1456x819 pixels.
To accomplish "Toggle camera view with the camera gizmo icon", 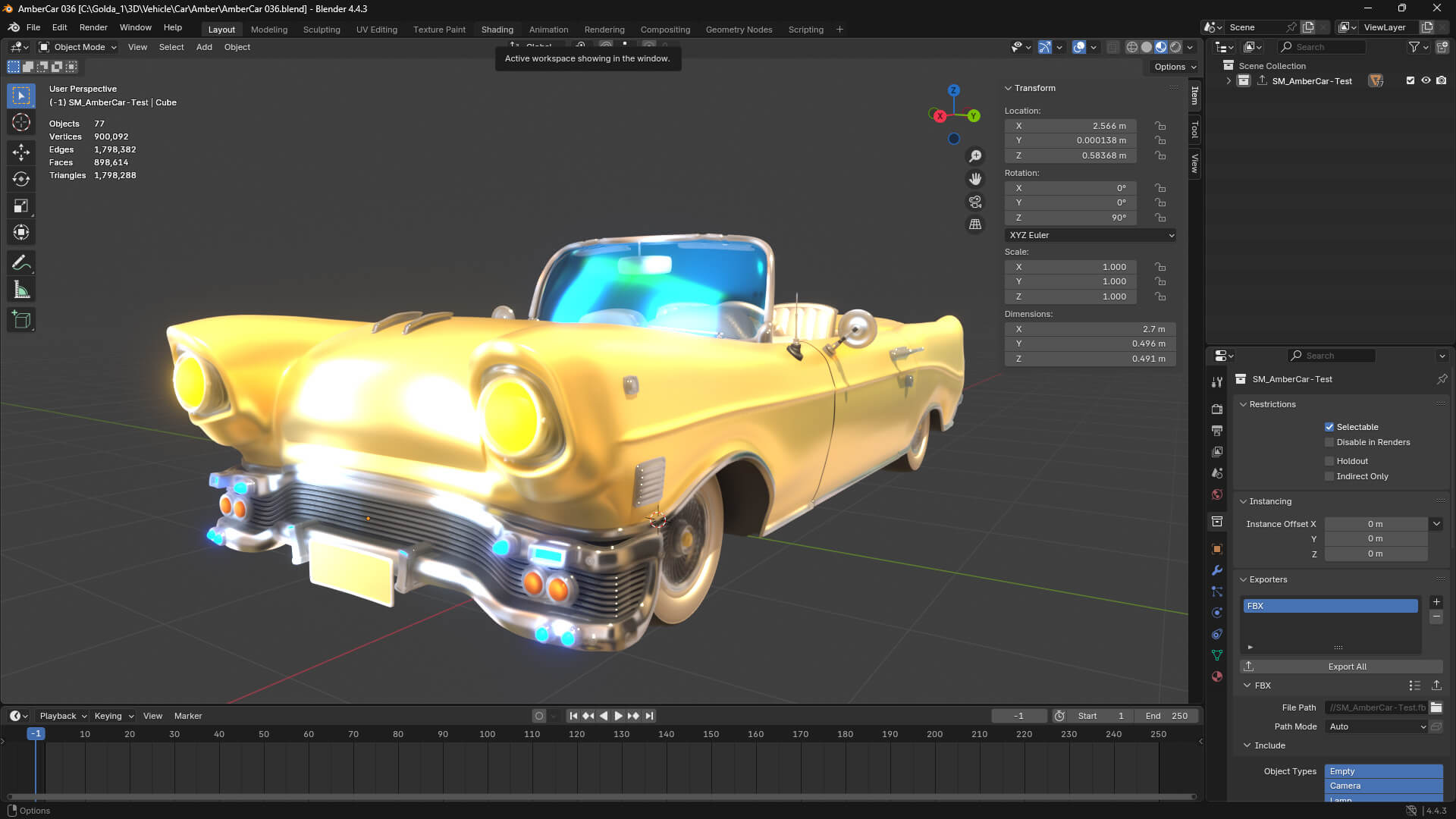I will 975,201.
